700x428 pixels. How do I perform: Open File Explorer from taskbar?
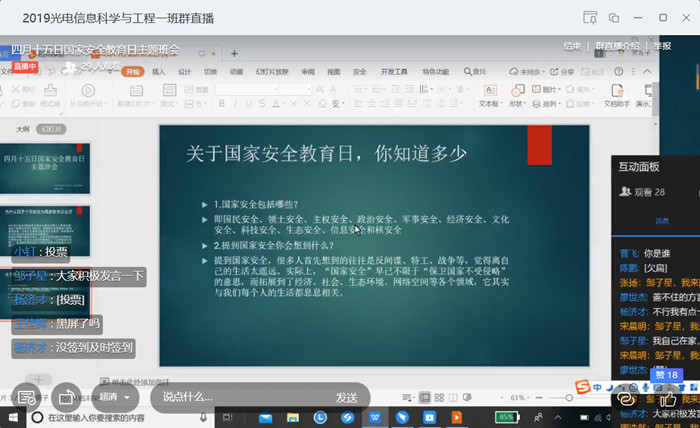293,418
